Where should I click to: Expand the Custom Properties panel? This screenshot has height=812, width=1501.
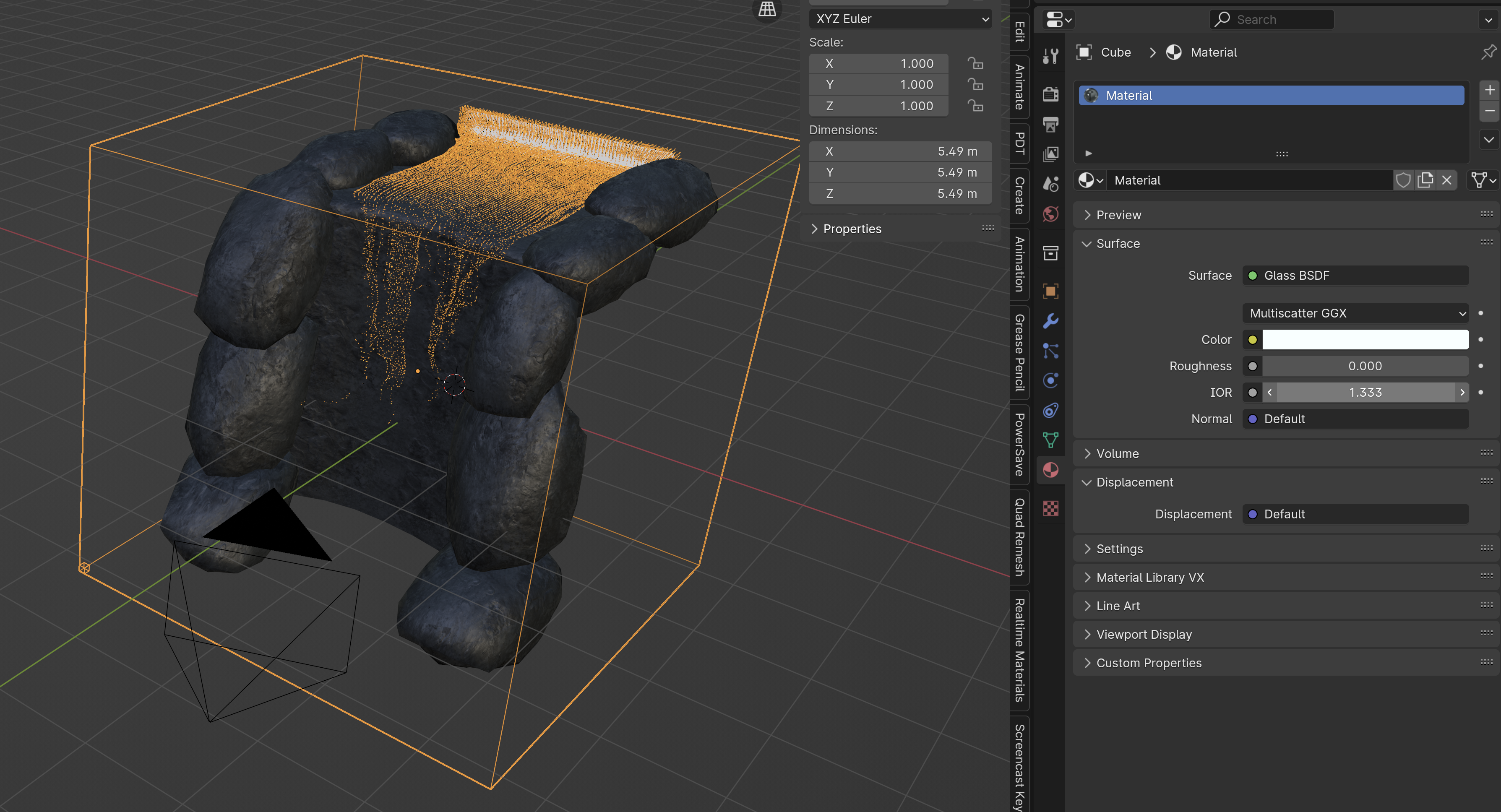1285,663
